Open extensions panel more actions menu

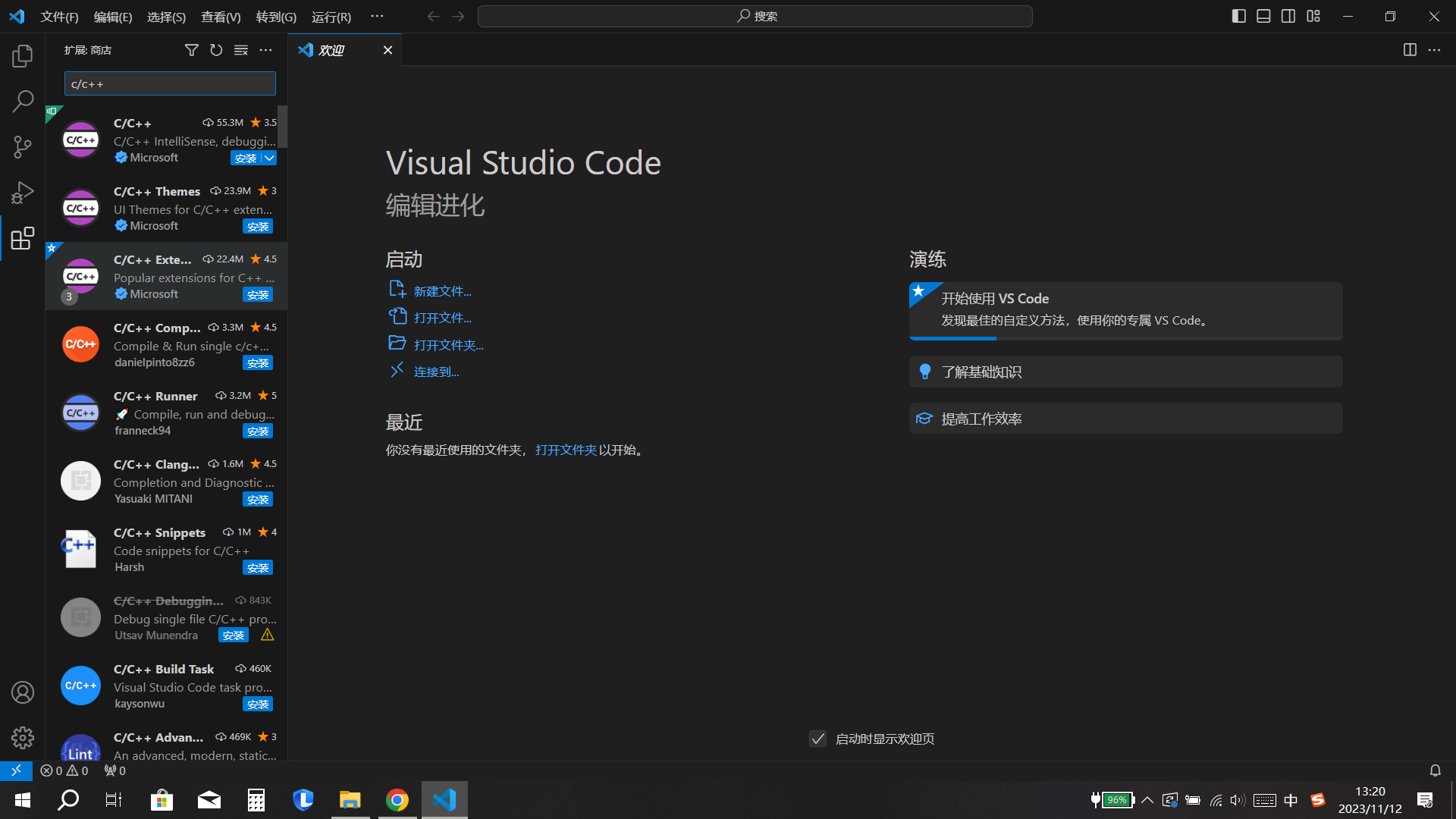265,50
